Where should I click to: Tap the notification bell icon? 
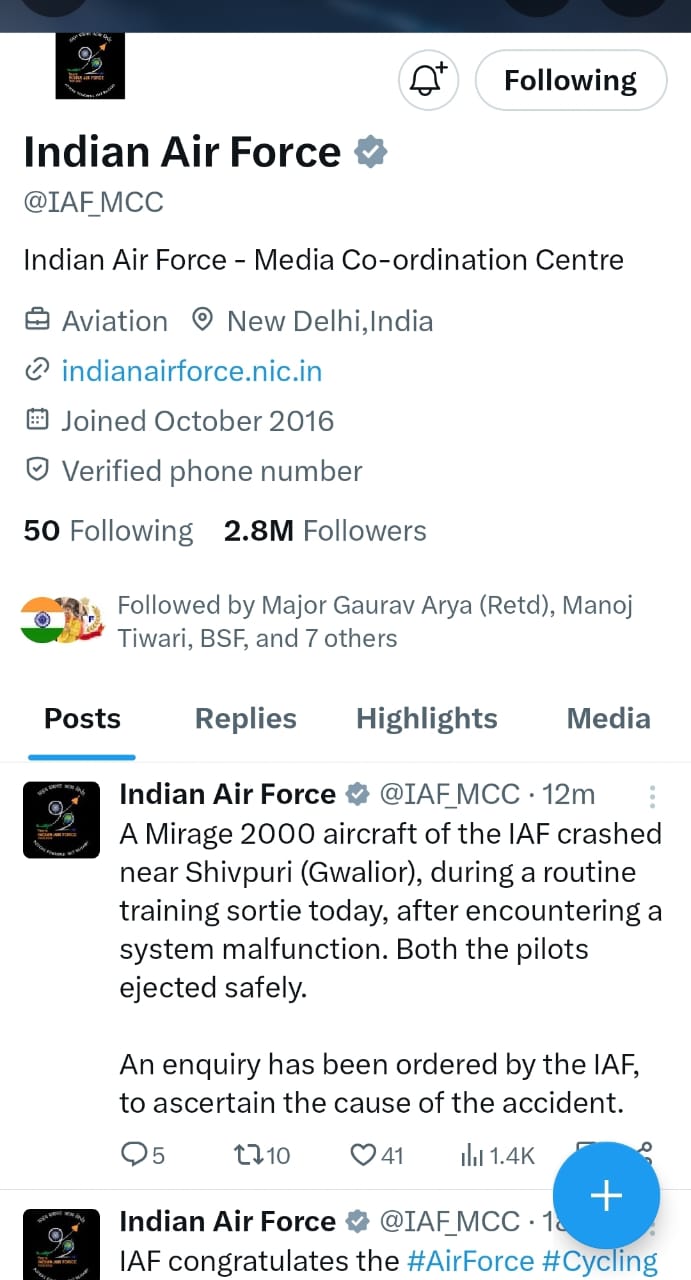coord(428,80)
